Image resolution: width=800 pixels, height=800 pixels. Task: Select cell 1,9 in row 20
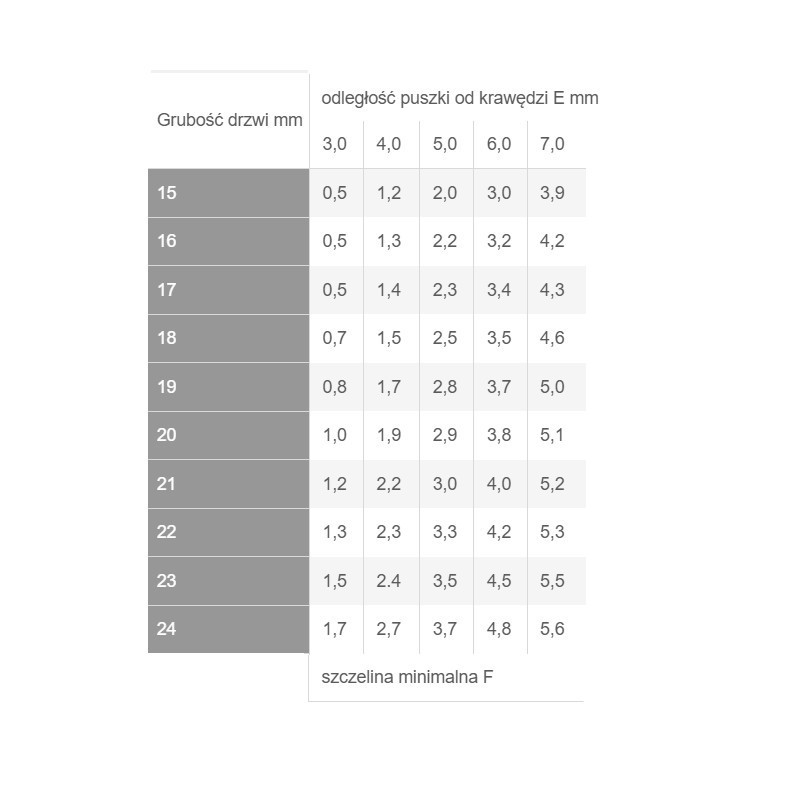coord(389,435)
